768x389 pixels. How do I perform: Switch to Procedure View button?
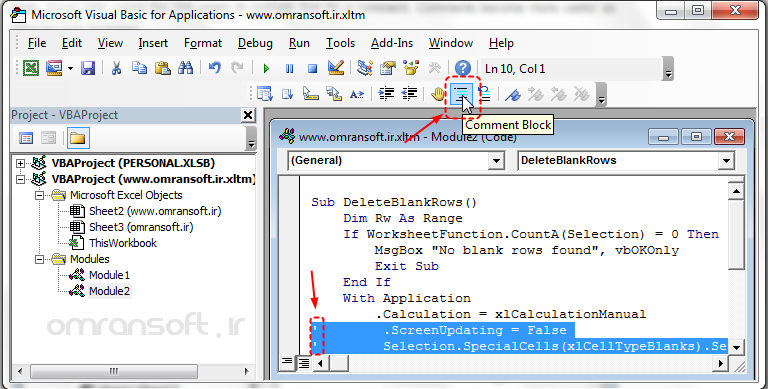point(288,363)
